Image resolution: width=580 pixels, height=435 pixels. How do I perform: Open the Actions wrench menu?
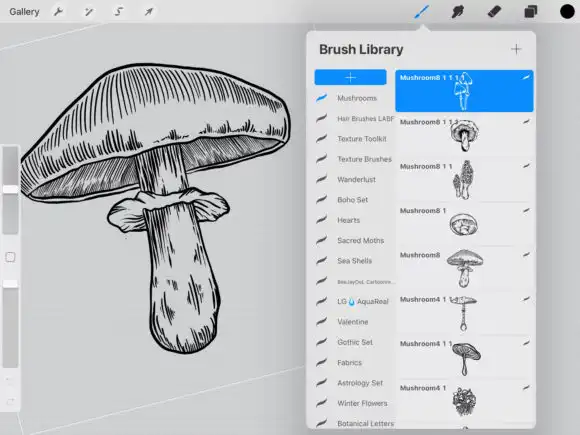pos(58,11)
